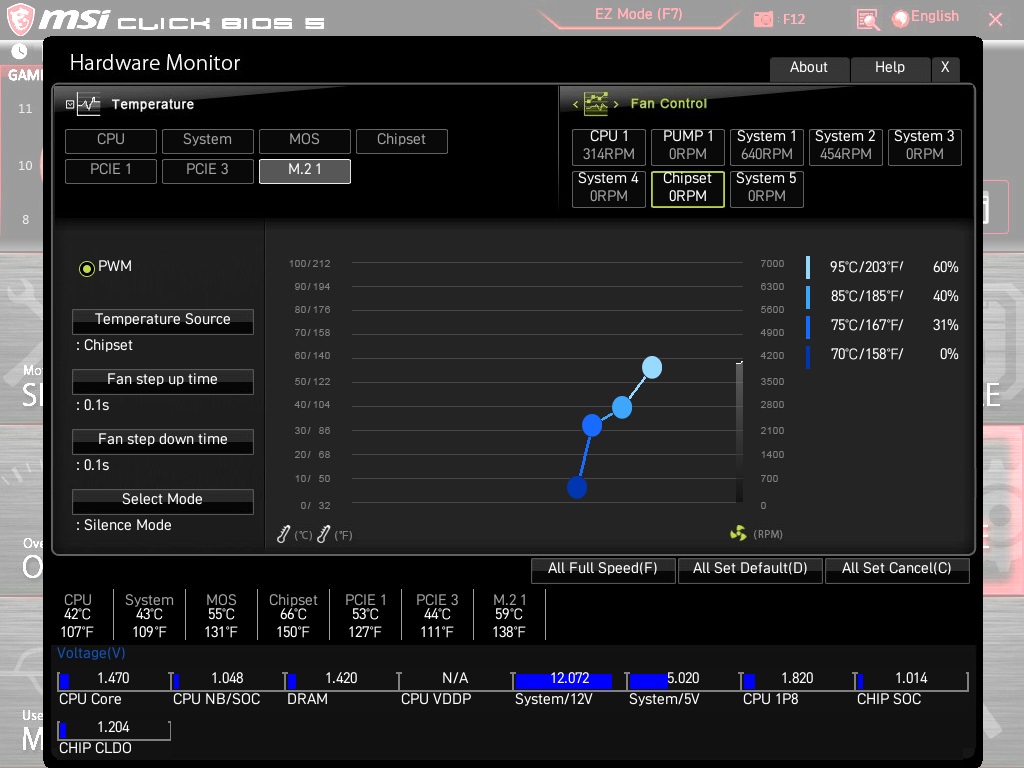Select the Celsius thermometer icon
This screenshot has height=768, width=1024.
283,534
